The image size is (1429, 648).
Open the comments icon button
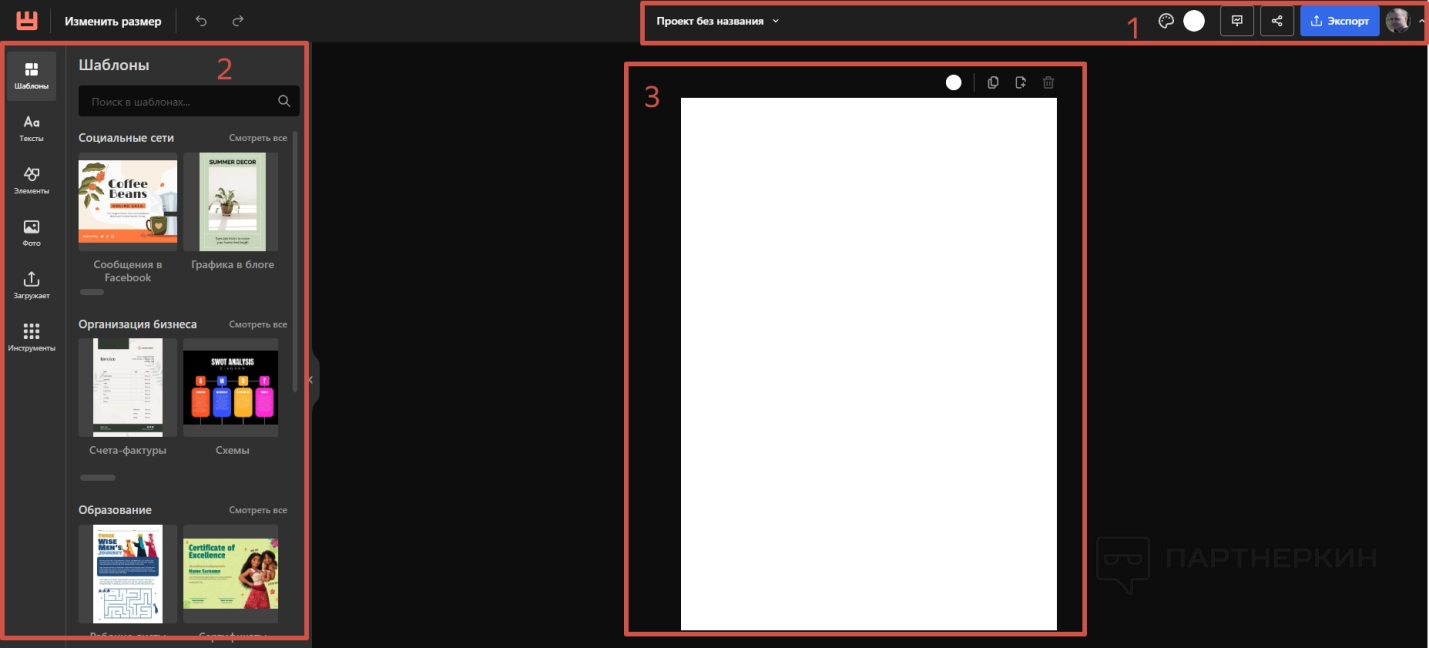point(1237,21)
